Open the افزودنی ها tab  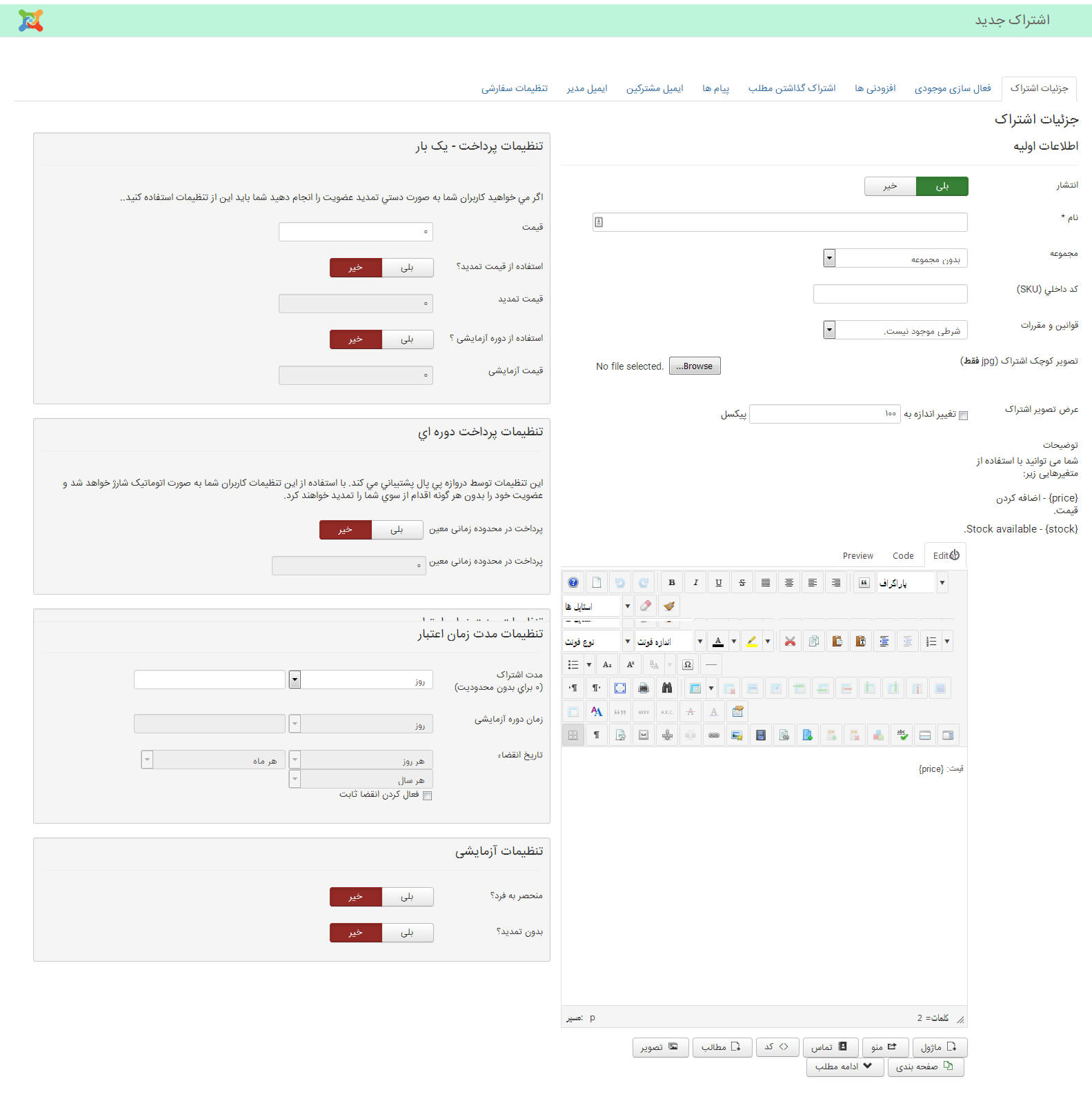875,88
